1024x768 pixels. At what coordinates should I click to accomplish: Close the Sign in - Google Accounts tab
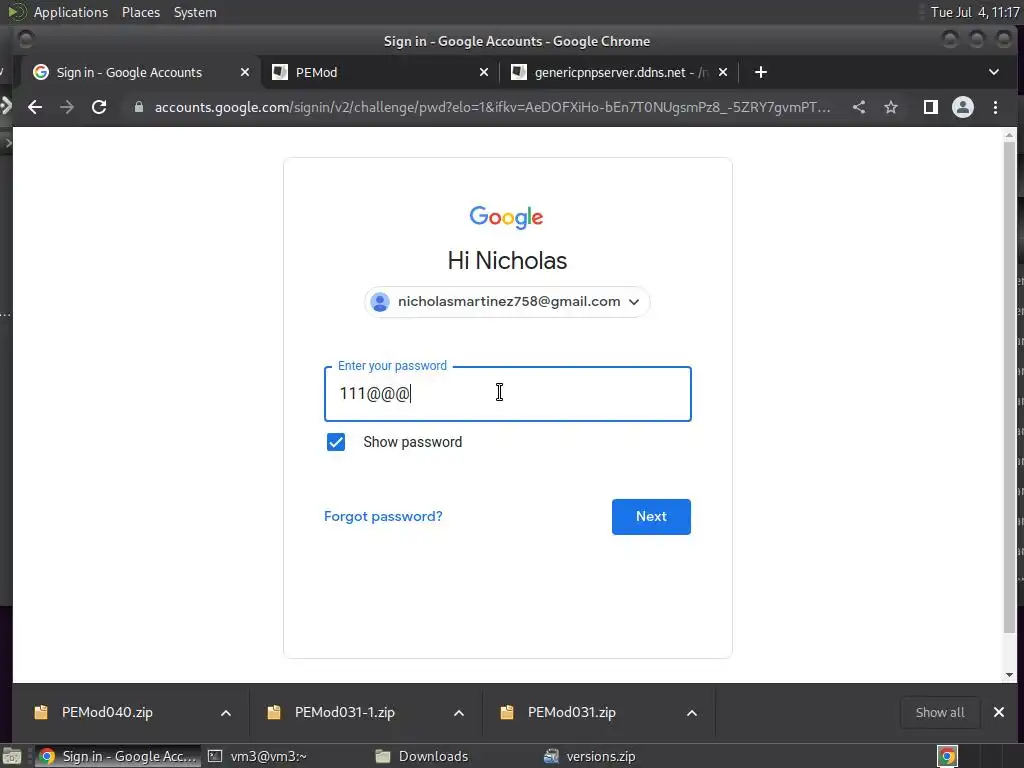tap(245, 72)
